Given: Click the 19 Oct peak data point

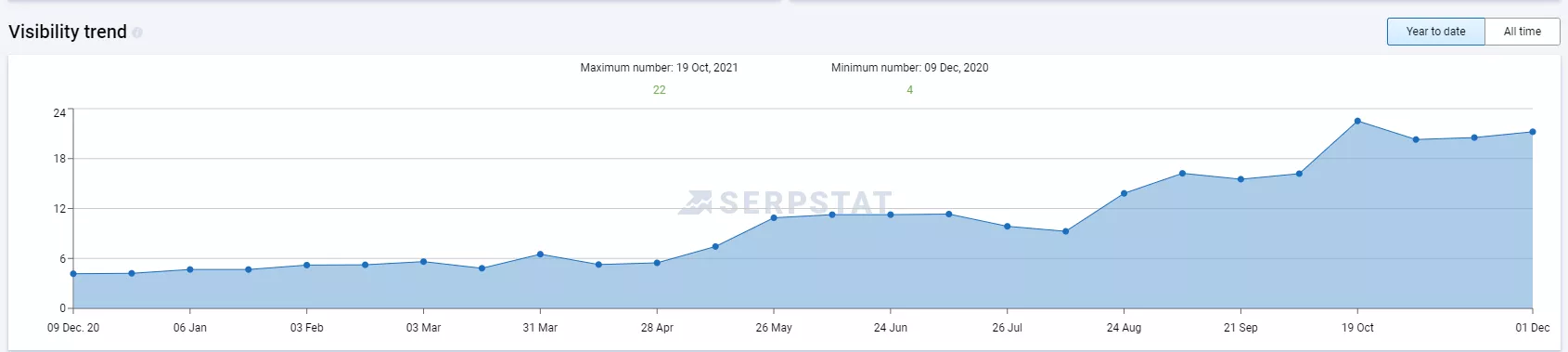Looking at the screenshot, I should tap(1357, 122).
